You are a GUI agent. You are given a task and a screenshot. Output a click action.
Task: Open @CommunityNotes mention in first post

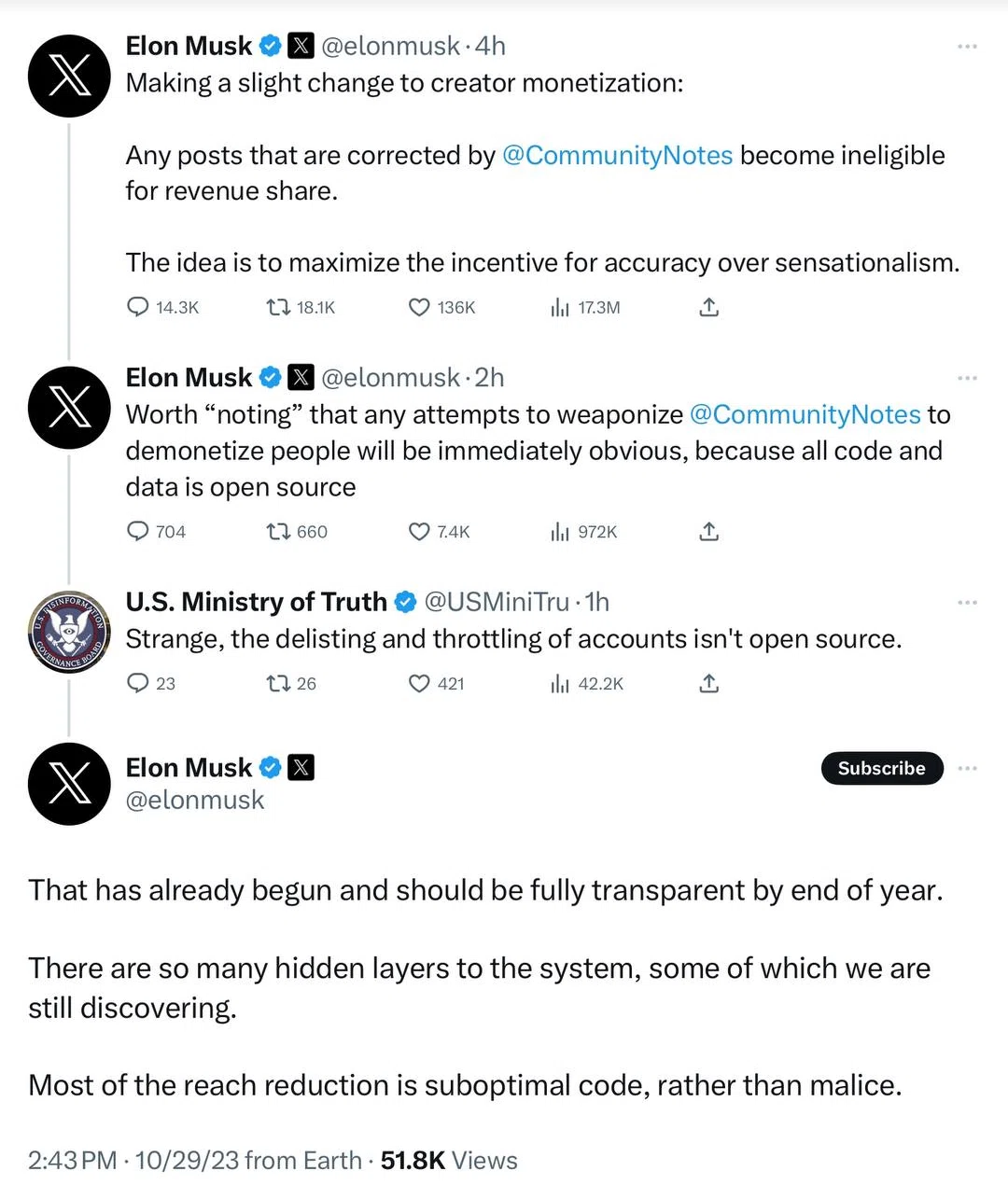point(617,155)
